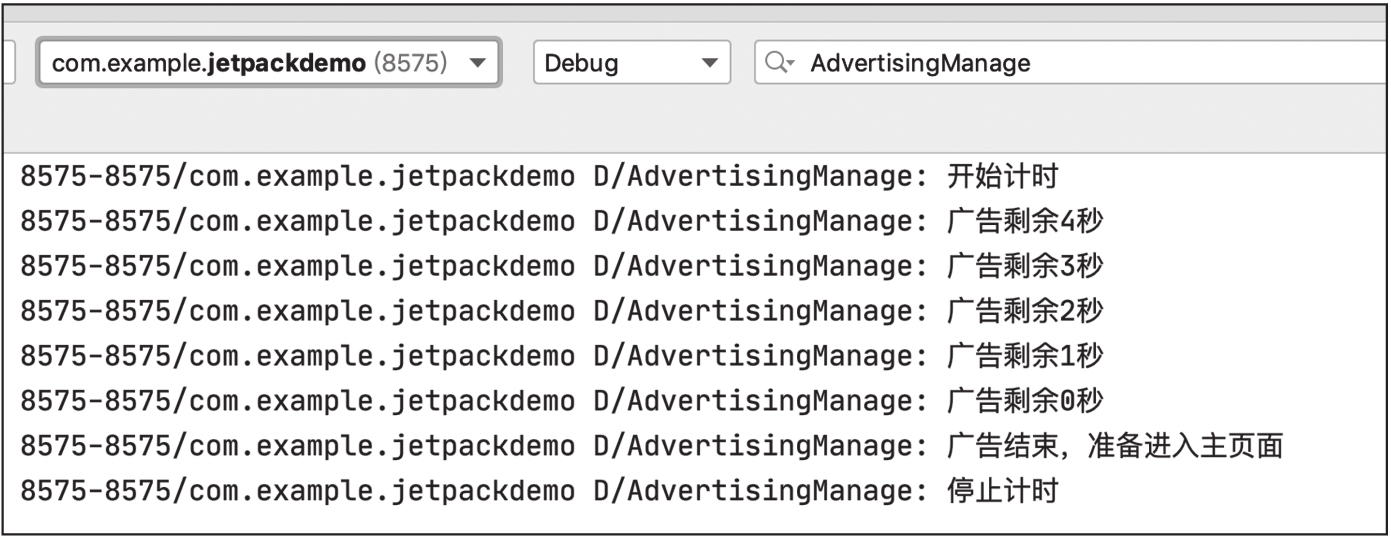The image size is (1391, 536).
Task: Click the arrow beside process ID (8575)
Action: tap(476, 64)
